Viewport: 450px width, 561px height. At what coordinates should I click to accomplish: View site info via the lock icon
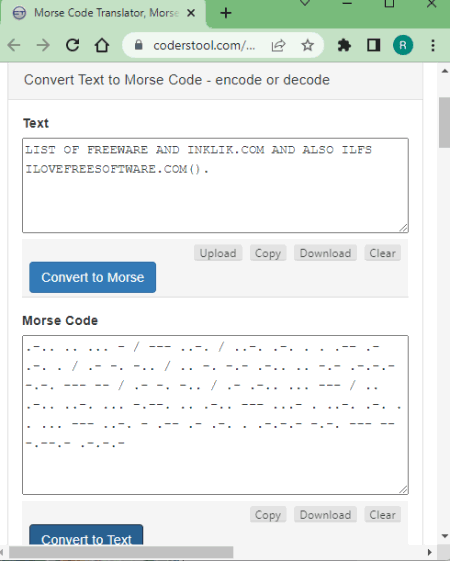(139, 45)
